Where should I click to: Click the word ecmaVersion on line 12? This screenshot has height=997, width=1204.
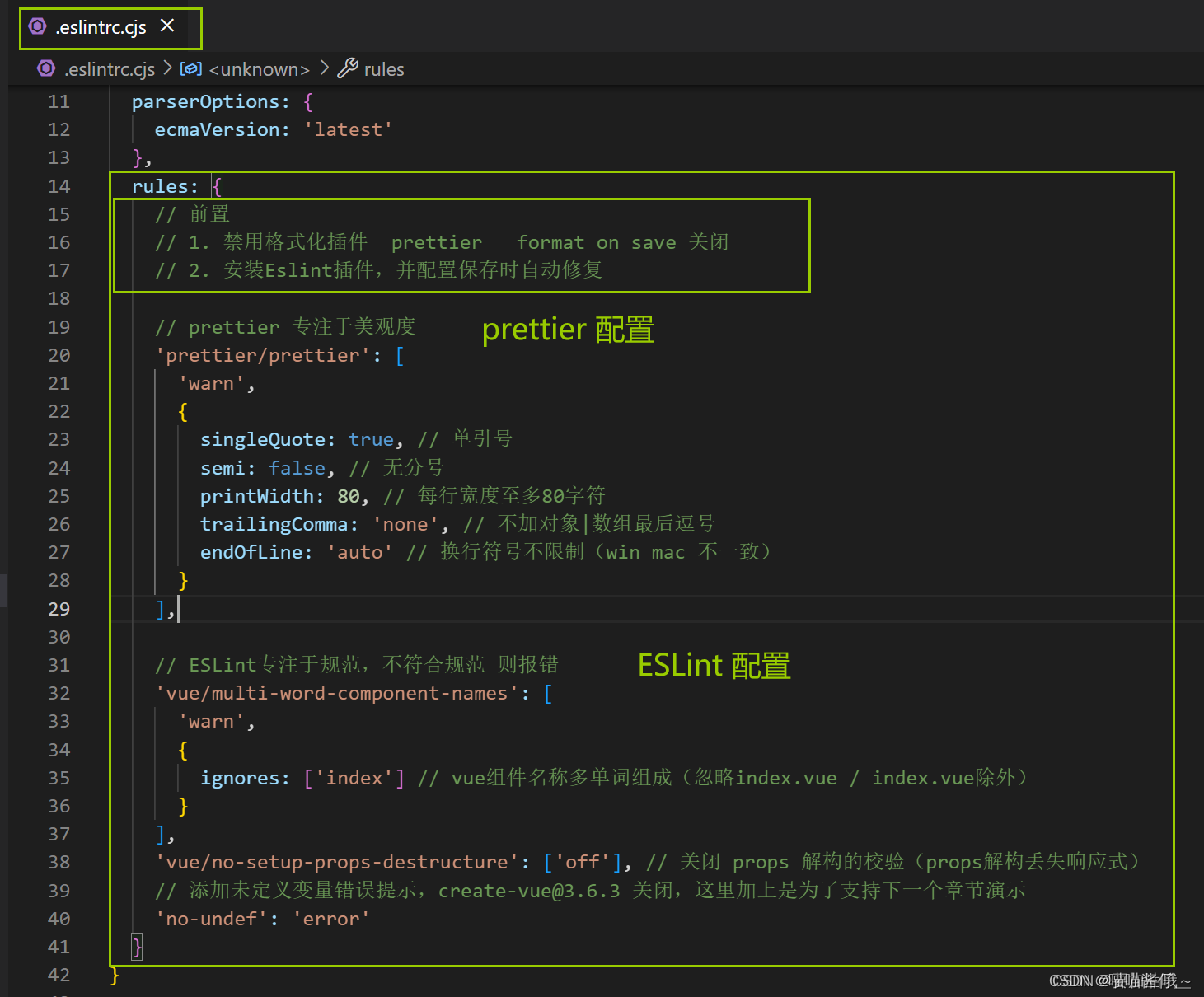[x=218, y=129]
